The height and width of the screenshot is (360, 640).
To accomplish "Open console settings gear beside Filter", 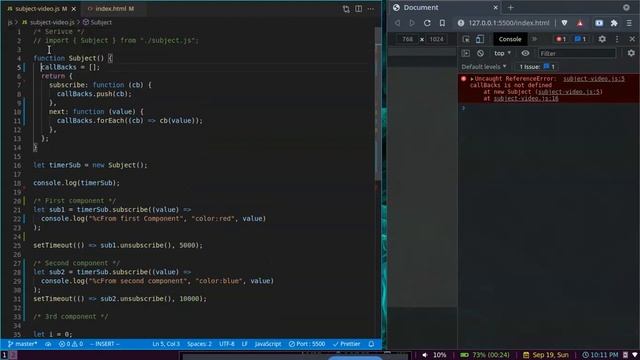I will pos(631,53).
